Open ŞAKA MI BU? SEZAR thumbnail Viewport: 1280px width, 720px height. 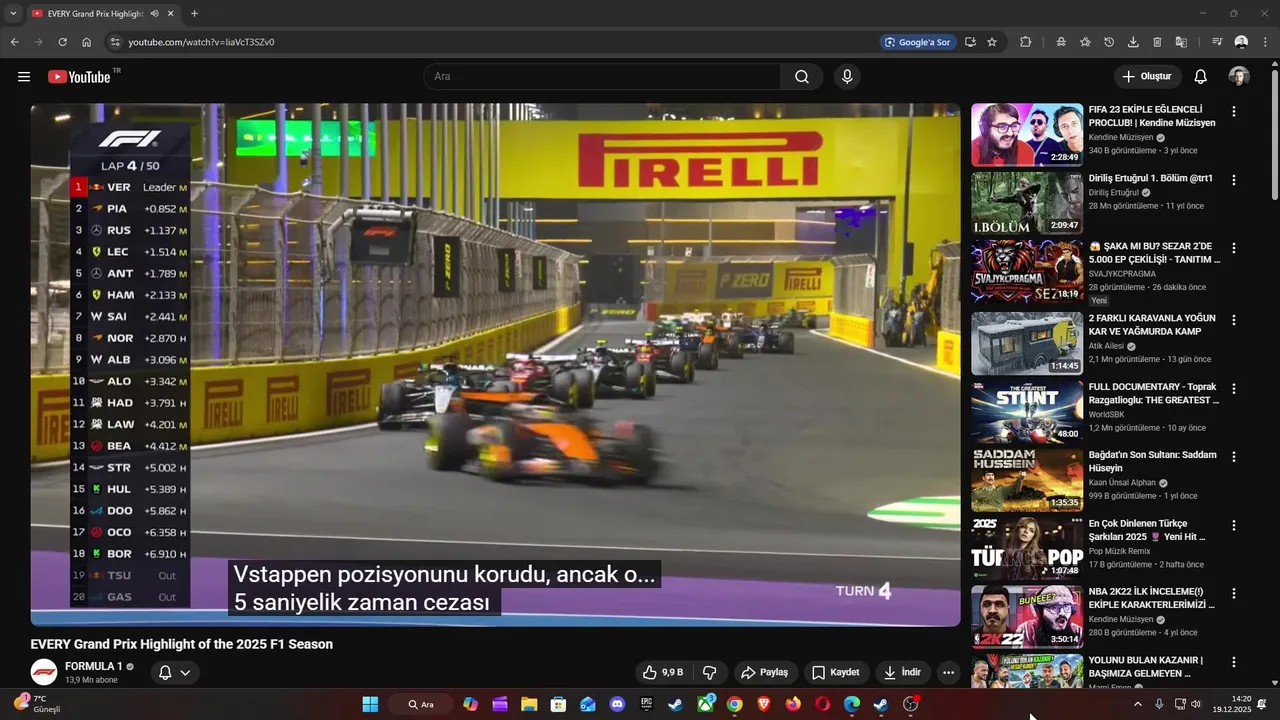(x=1027, y=271)
